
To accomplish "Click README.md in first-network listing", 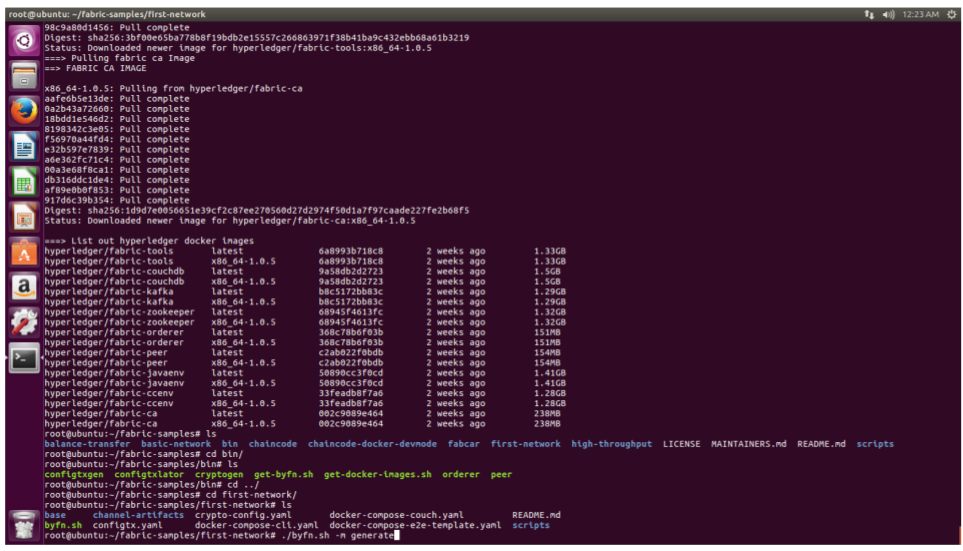I will pos(536,515).
